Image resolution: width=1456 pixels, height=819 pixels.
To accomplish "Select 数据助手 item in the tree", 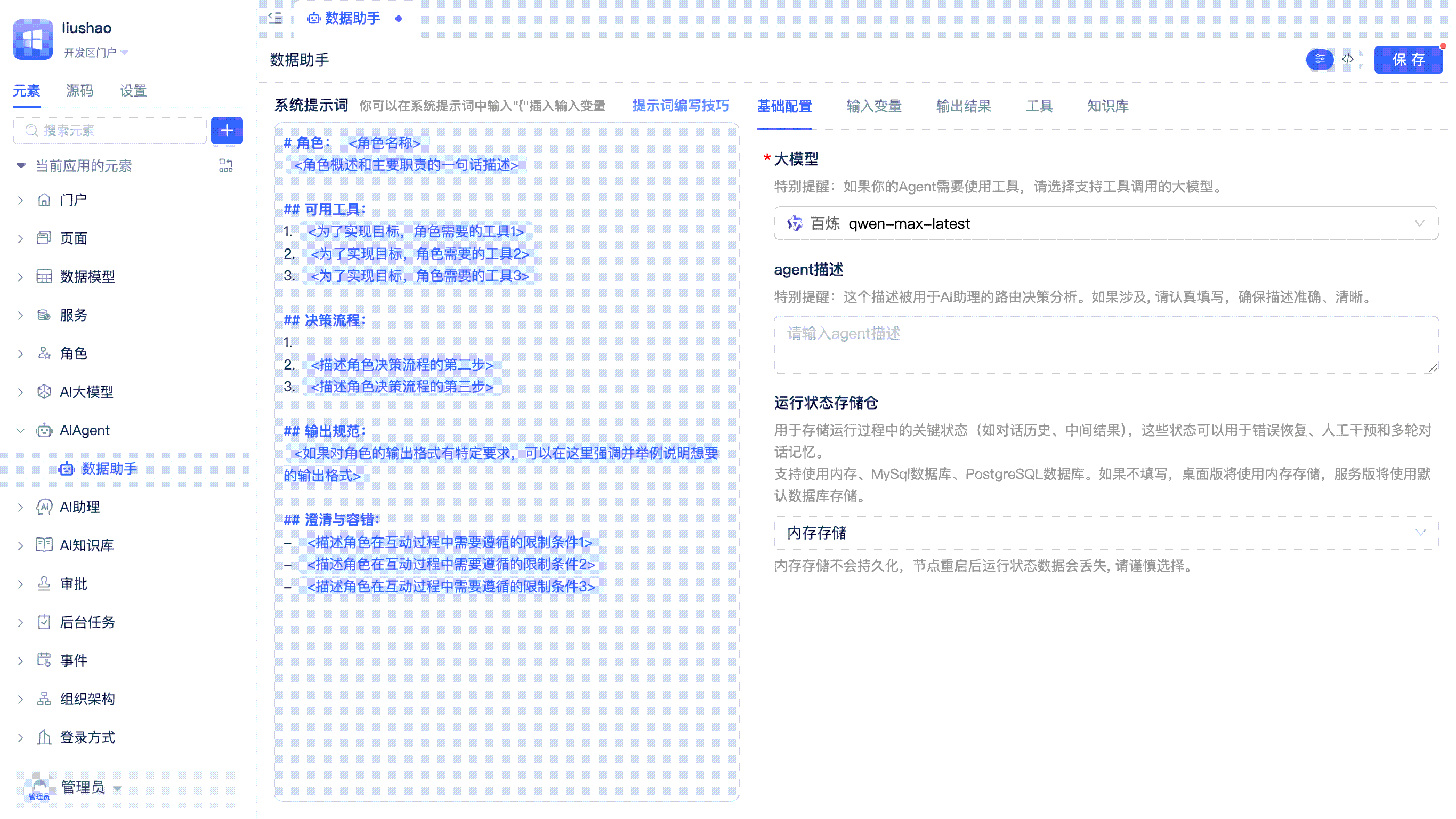I will 124,469.
